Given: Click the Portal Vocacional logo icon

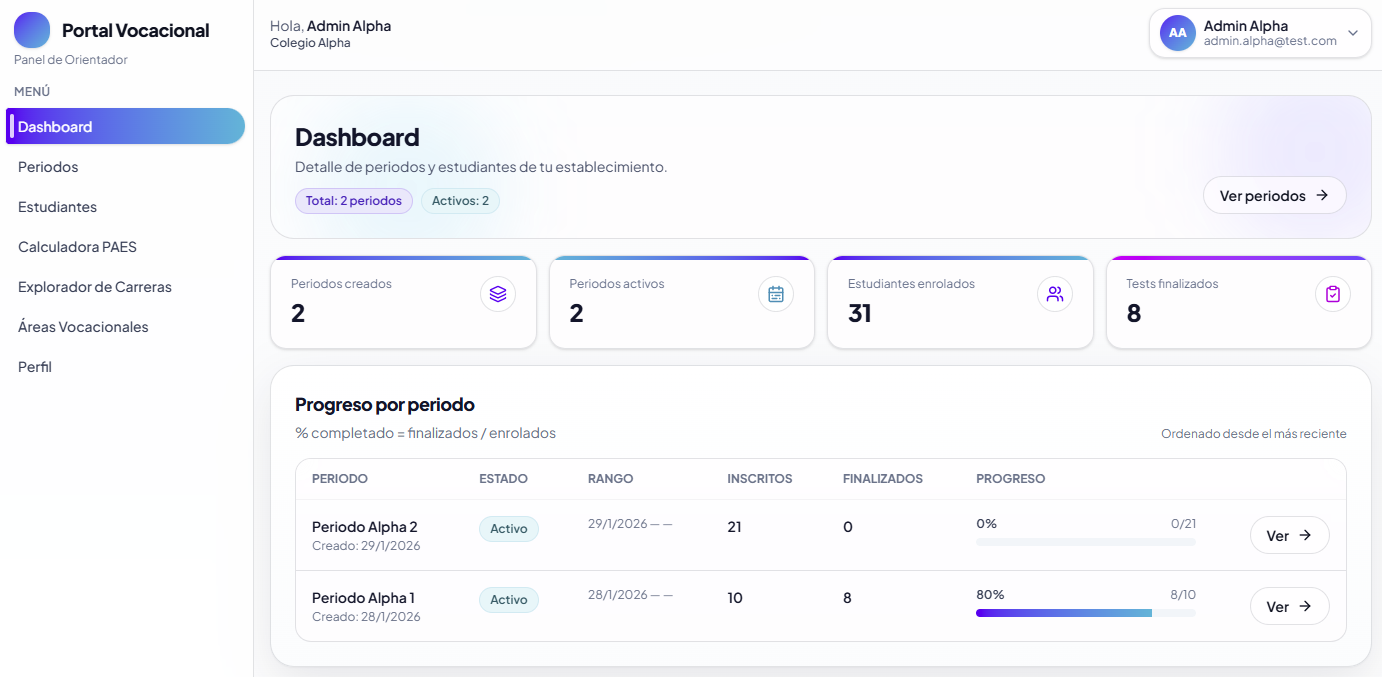Looking at the screenshot, I should tap(32, 30).
